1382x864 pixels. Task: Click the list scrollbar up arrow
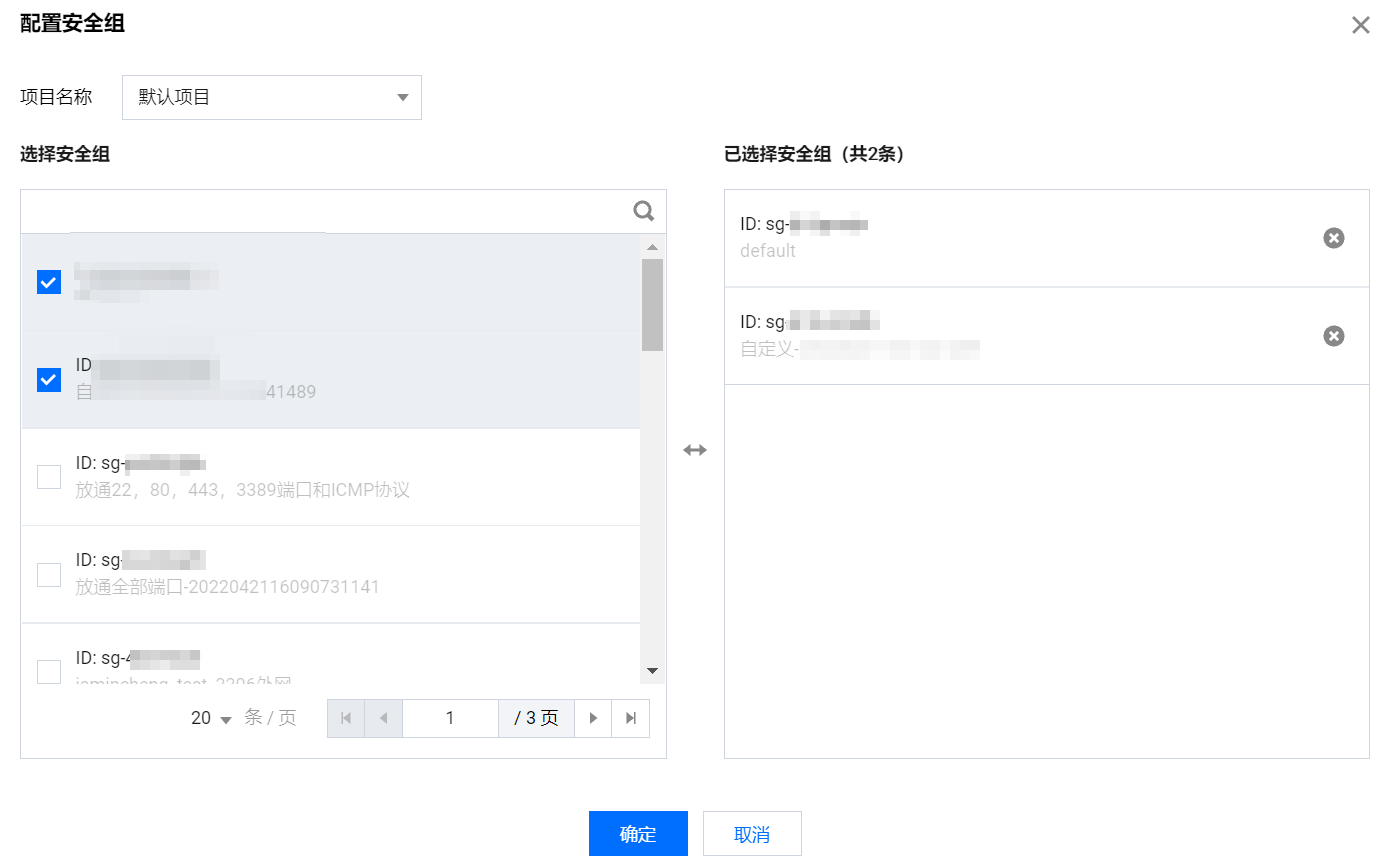coord(652,246)
